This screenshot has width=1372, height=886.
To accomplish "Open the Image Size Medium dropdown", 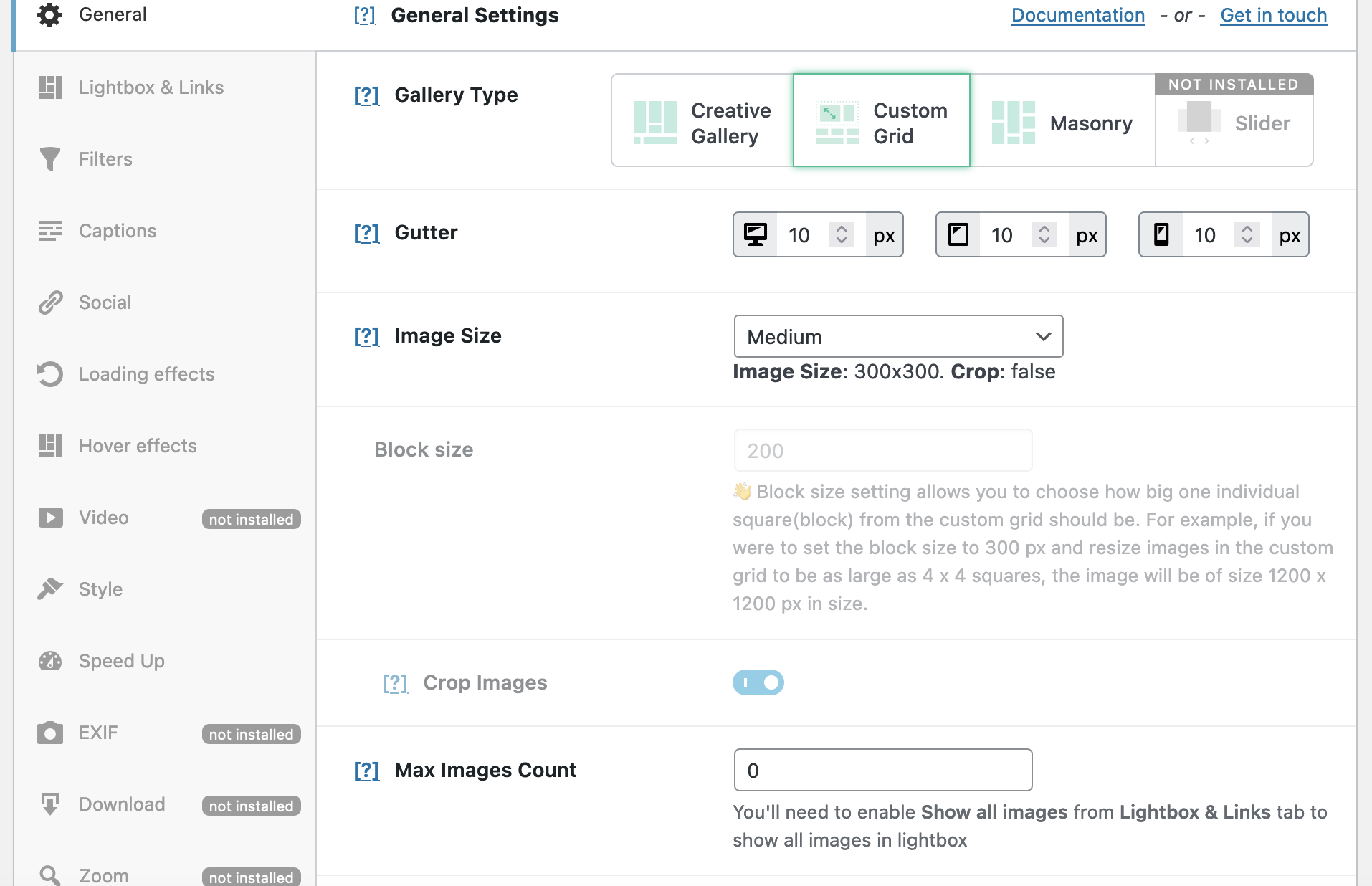I will [x=898, y=336].
